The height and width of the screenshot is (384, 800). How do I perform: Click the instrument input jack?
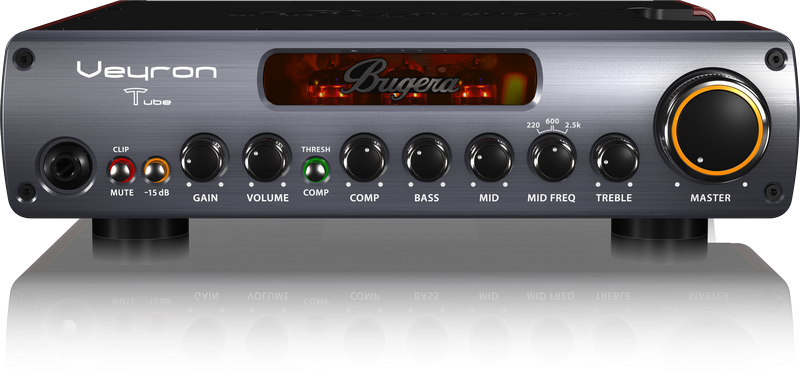(x=66, y=167)
